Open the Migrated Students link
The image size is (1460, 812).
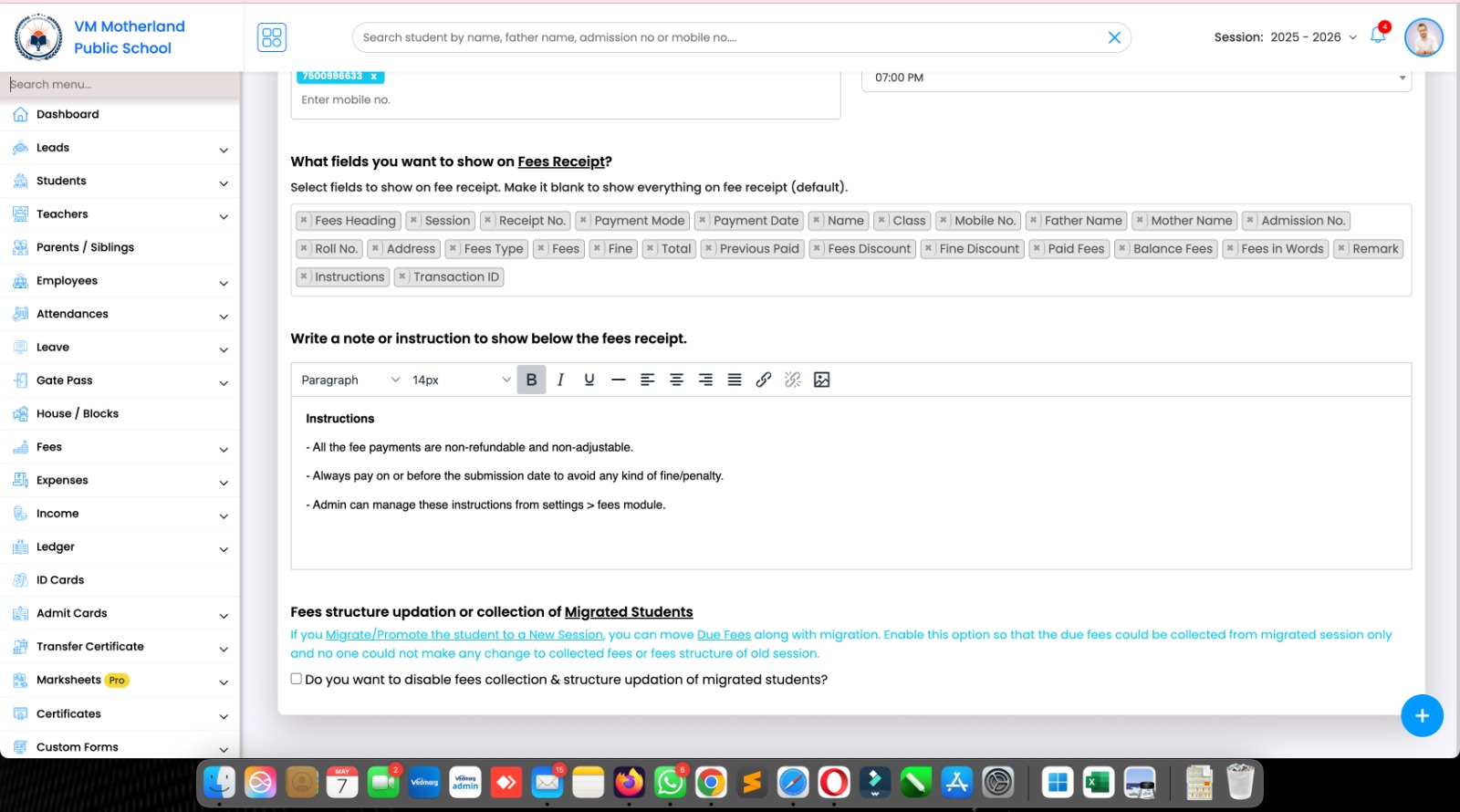[629, 612]
